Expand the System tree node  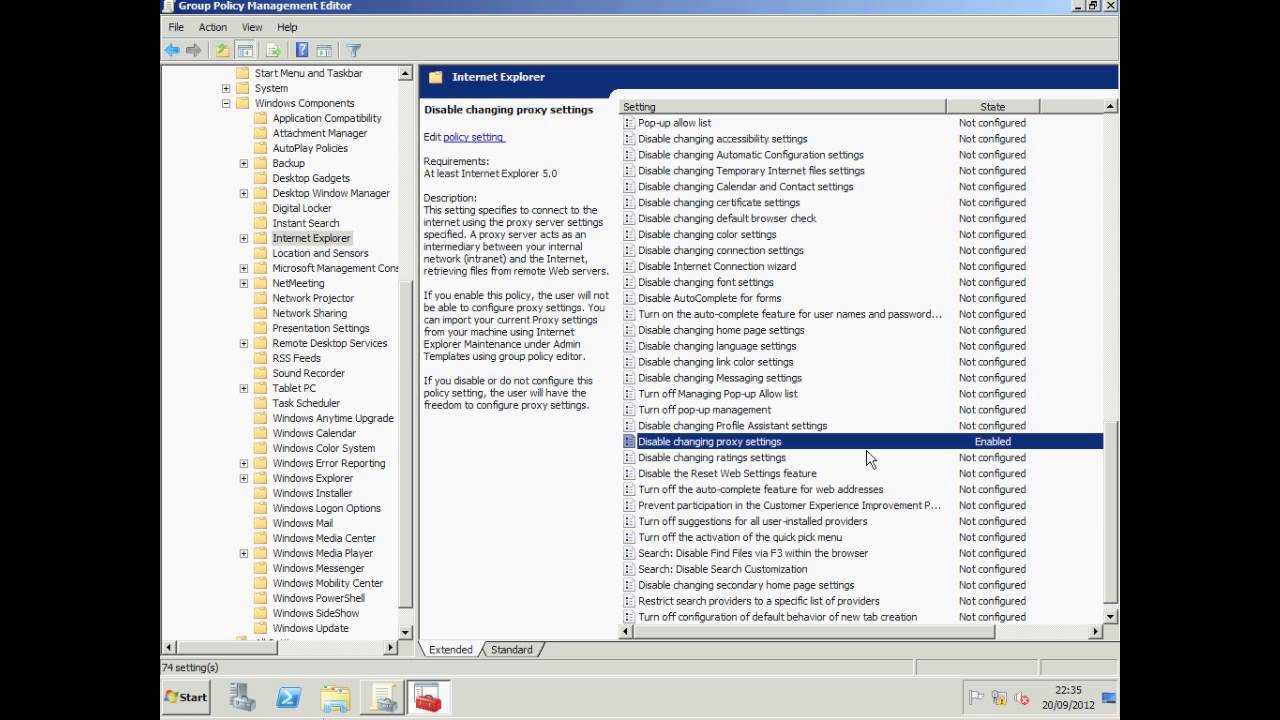[x=226, y=88]
